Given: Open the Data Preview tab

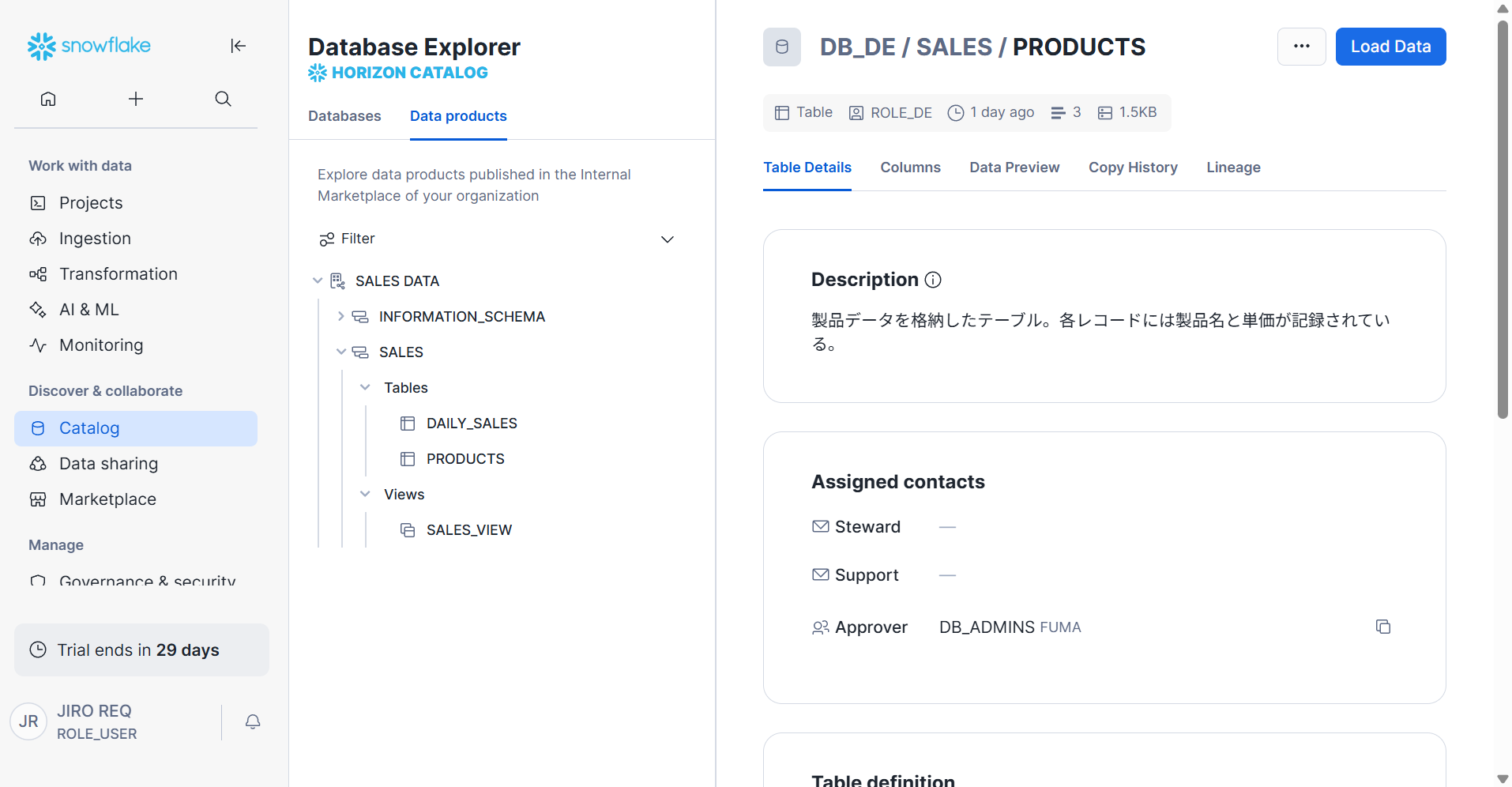Looking at the screenshot, I should pyautogui.click(x=1014, y=168).
